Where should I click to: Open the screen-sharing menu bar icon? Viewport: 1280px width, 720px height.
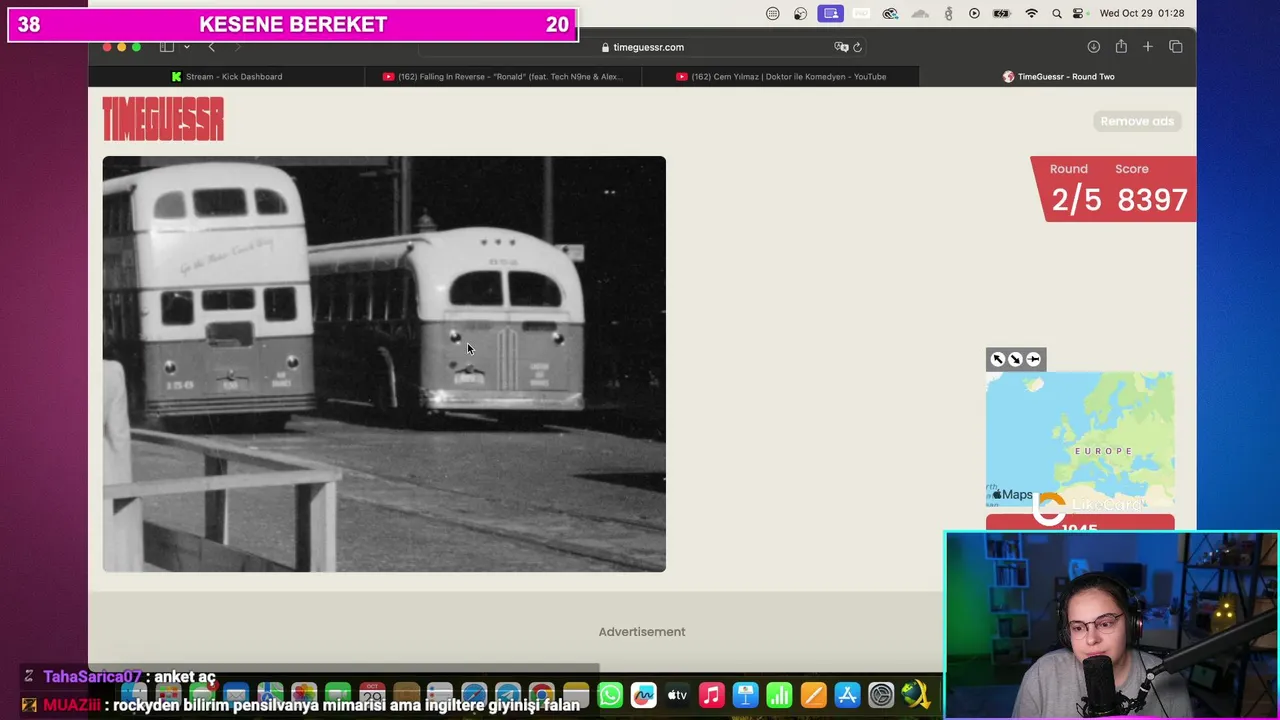coord(830,13)
